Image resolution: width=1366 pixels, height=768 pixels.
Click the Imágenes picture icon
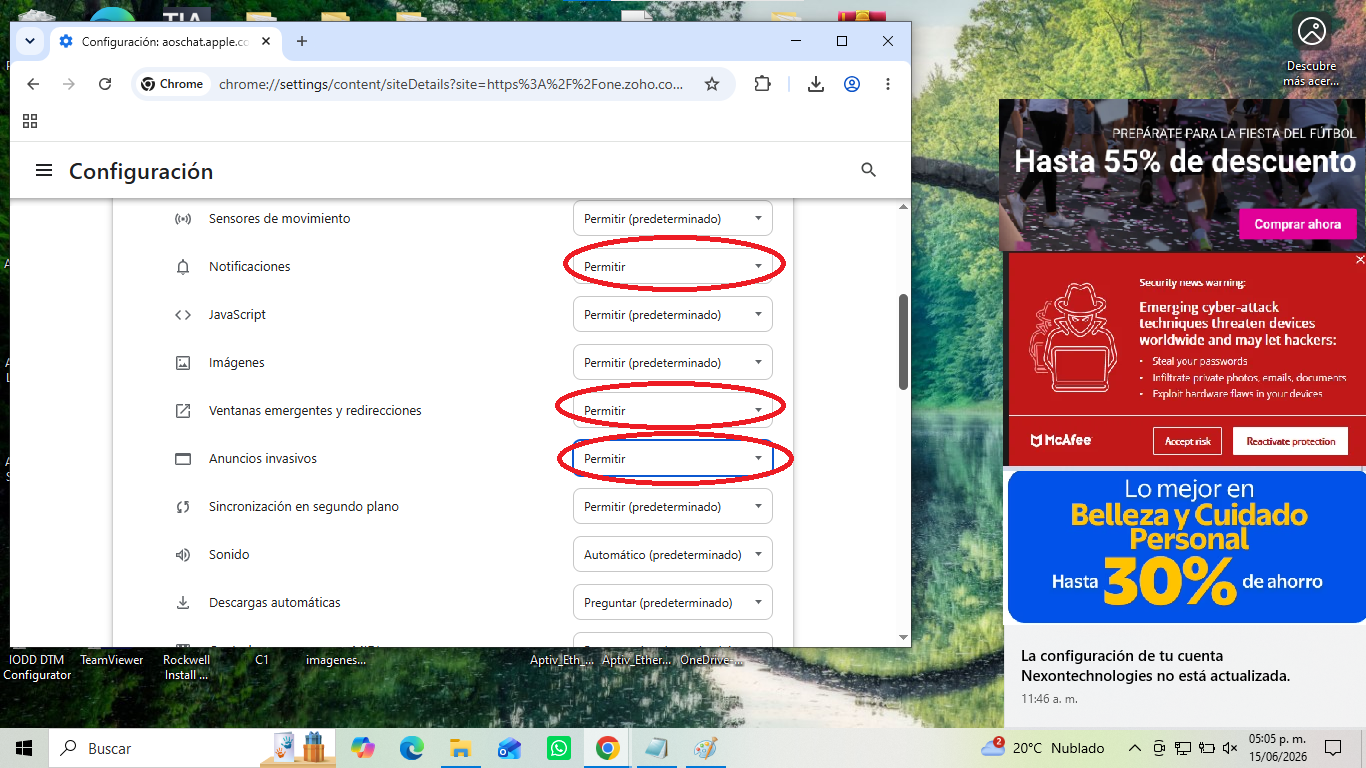pos(183,363)
